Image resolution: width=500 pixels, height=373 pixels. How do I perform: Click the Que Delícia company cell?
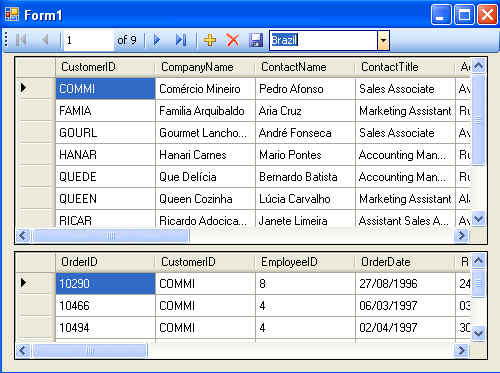(205, 177)
